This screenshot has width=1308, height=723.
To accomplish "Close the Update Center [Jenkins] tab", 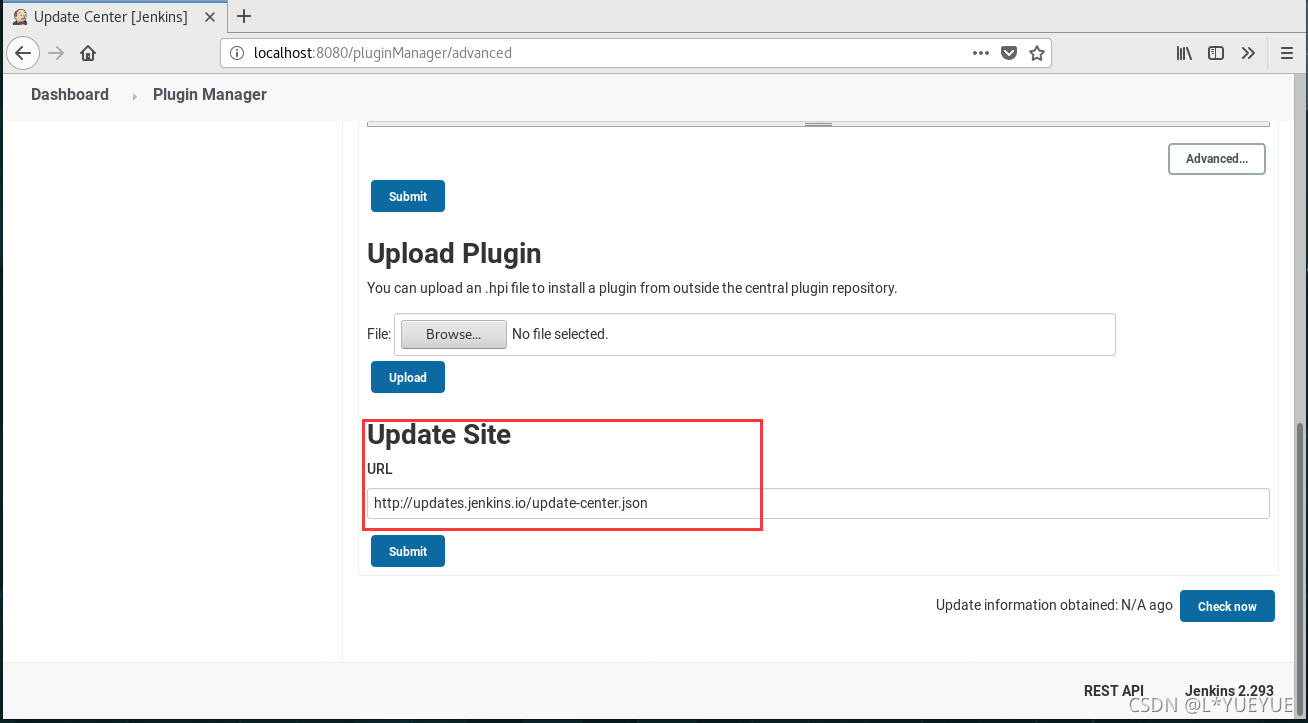I will pyautogui.click(x=210, y=17).
